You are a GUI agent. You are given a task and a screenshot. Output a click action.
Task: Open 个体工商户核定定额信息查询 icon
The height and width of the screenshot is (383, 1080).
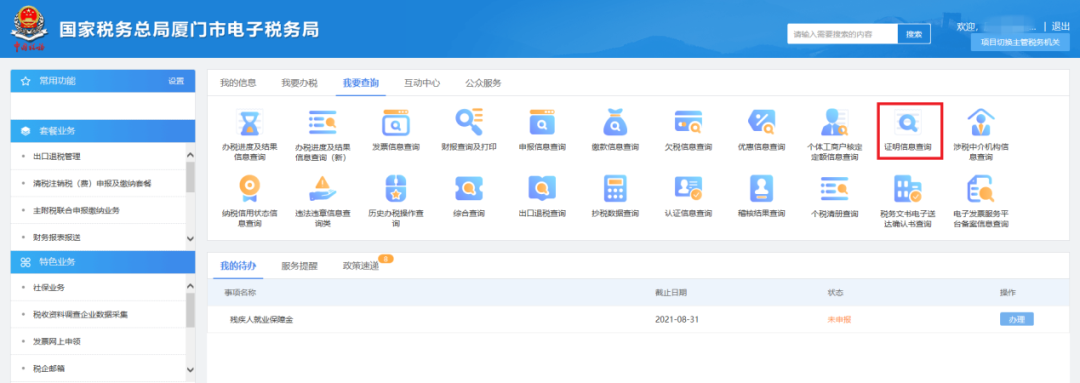(835, 123)
